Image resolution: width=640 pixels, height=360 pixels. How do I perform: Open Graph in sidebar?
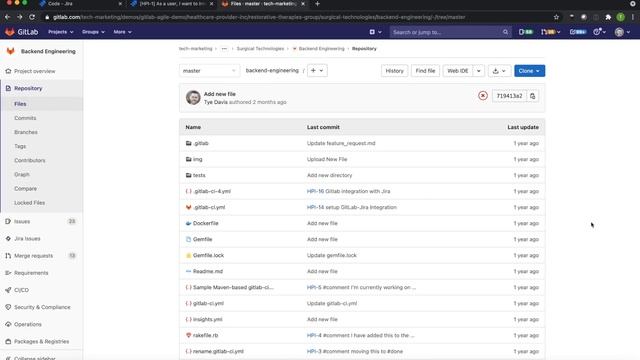pyautogui.click(x=22, y=174)
